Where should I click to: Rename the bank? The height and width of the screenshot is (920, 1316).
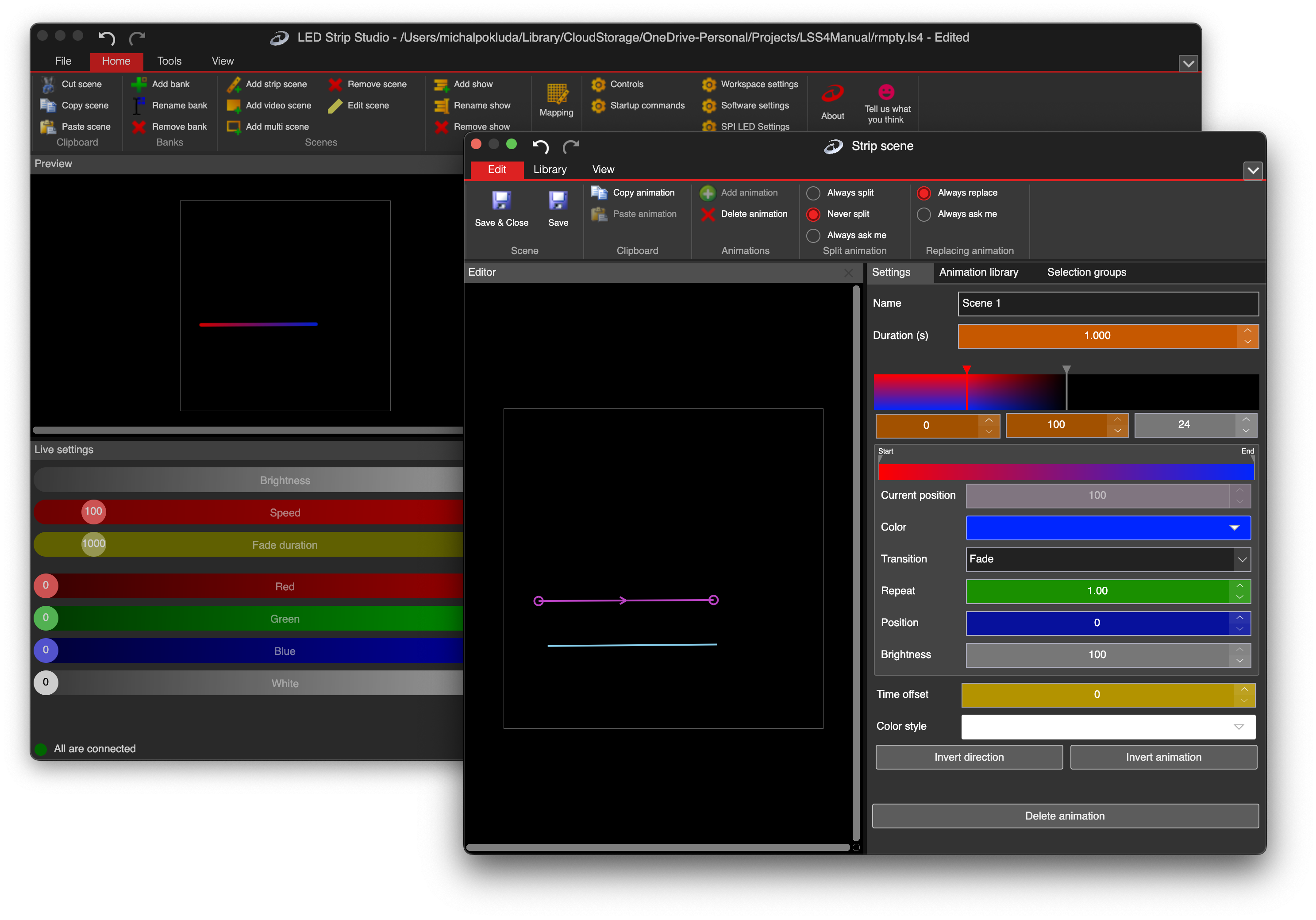coord(169,105)
